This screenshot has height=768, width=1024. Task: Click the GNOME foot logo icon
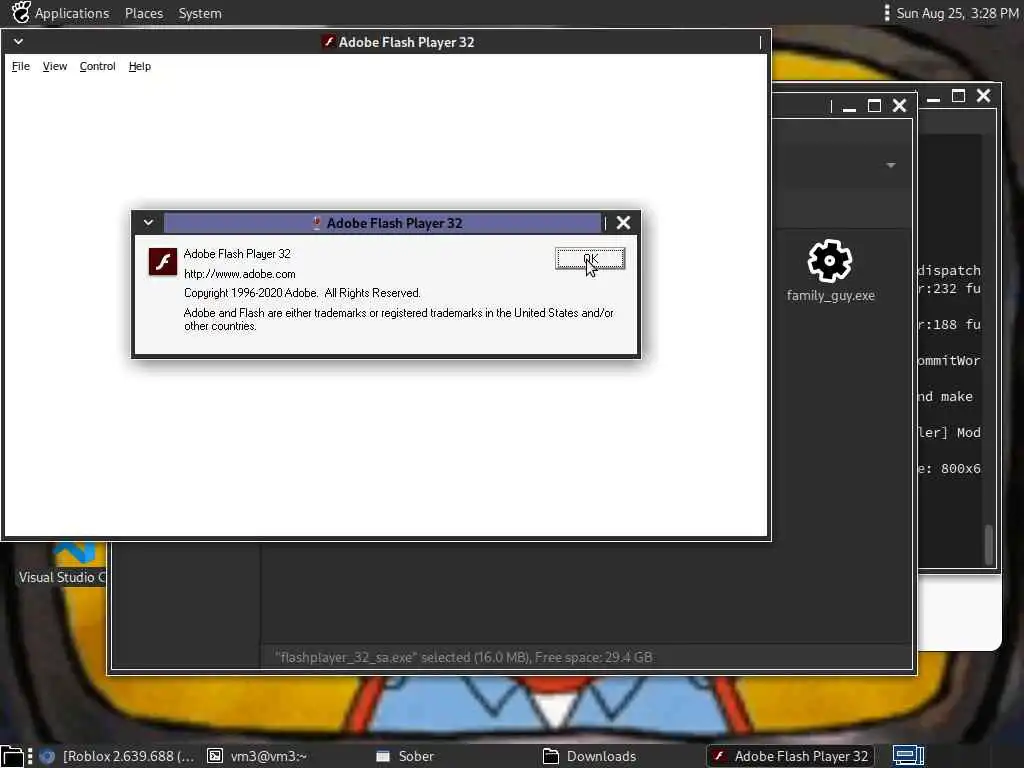click(20, 12)
